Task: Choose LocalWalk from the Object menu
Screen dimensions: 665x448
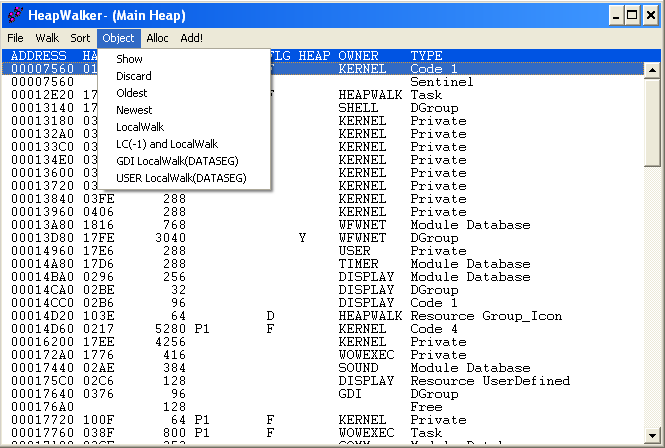Action: click(x=184, y=127)
